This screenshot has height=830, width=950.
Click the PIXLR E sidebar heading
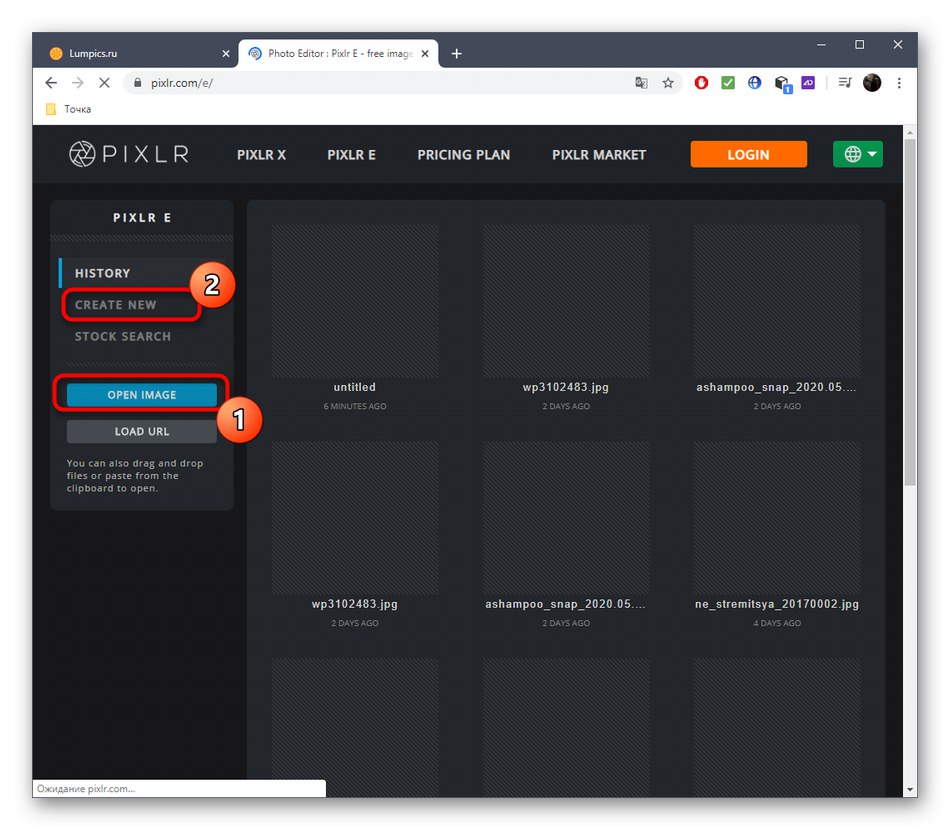(x=142, y=217)
